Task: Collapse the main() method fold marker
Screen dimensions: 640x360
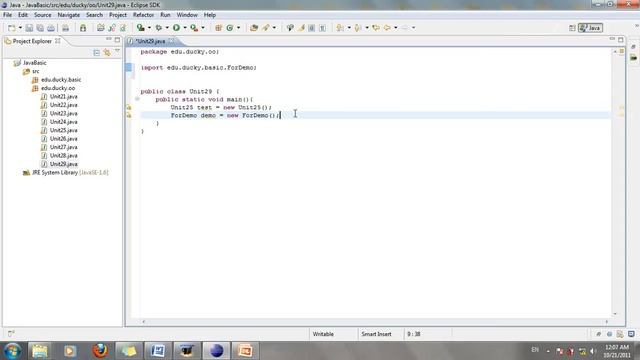Action: coord(137,99)
